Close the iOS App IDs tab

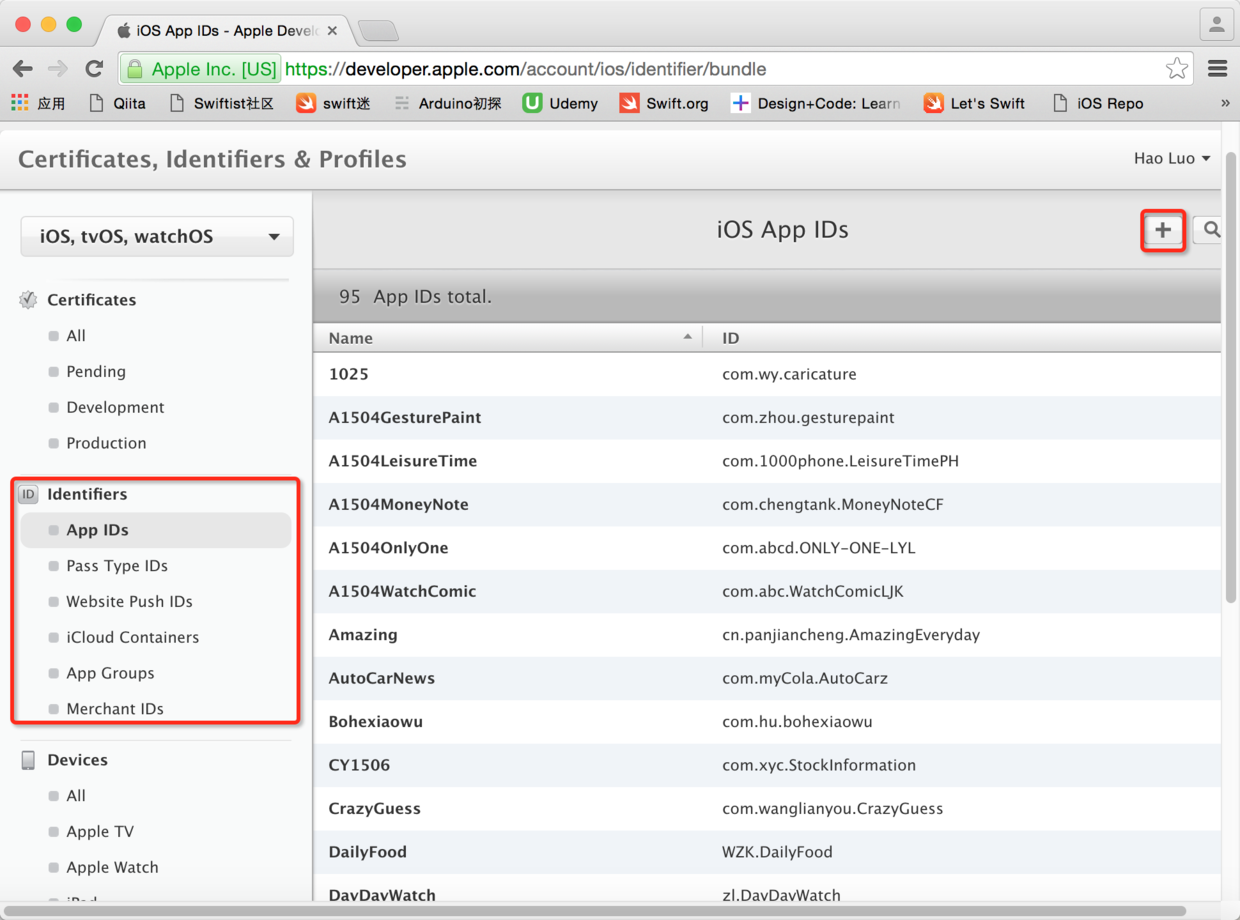pyautogui.click(x=332, y=31)
